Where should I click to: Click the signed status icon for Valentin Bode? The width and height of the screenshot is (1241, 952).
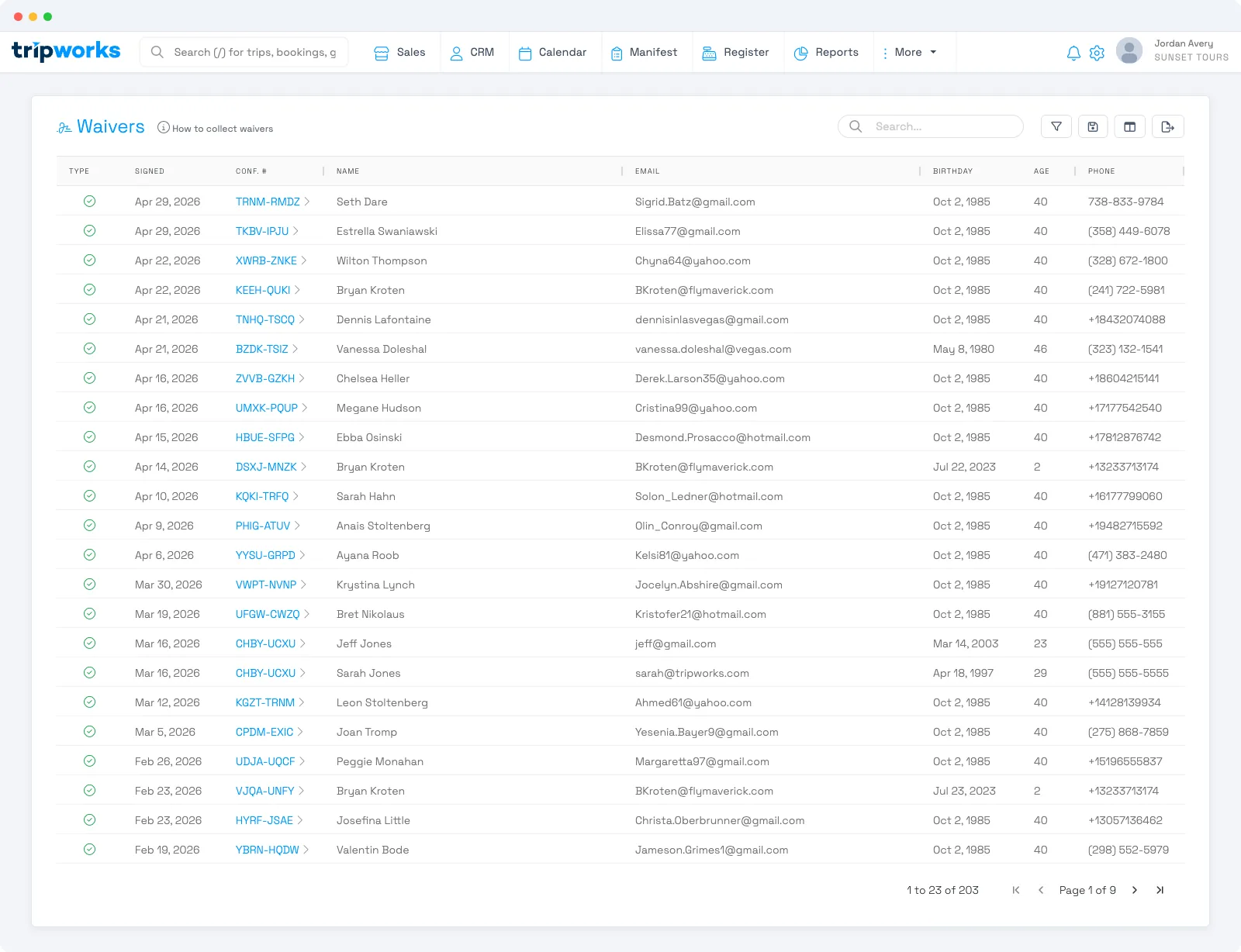(90, 850)
